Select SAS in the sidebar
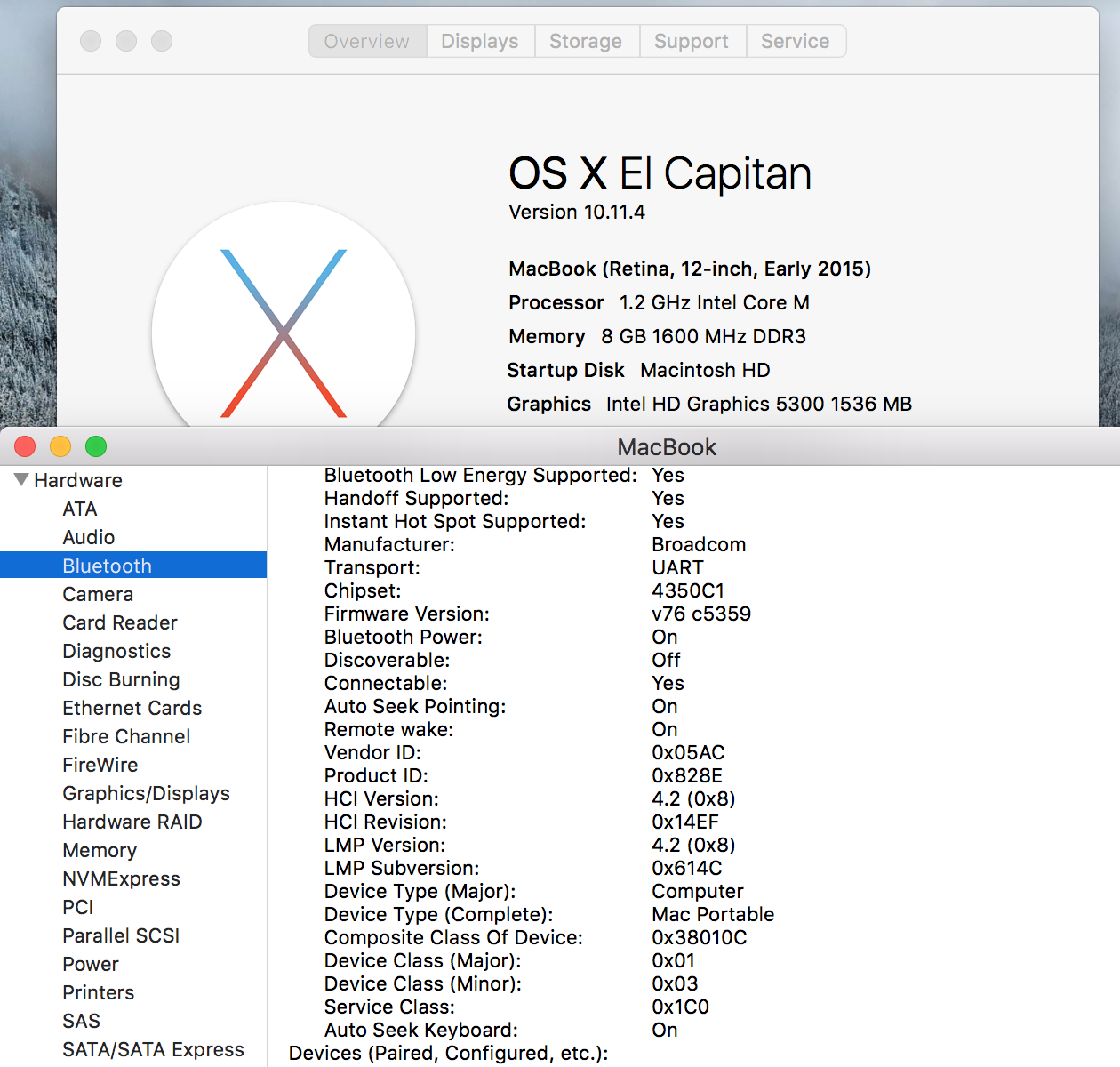 click(x=81, y=1021)
